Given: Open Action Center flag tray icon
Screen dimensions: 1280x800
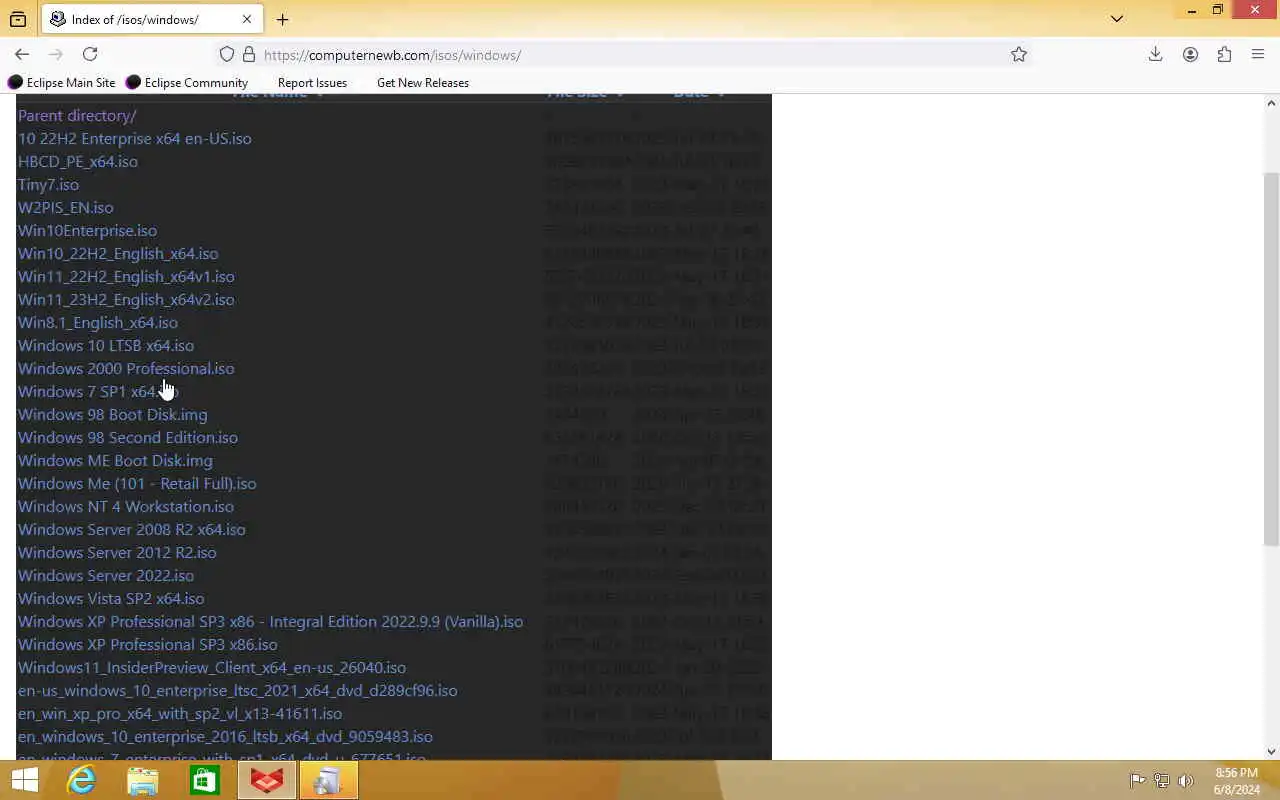Looking at the screenshot, I should (x=1137, y=781).
